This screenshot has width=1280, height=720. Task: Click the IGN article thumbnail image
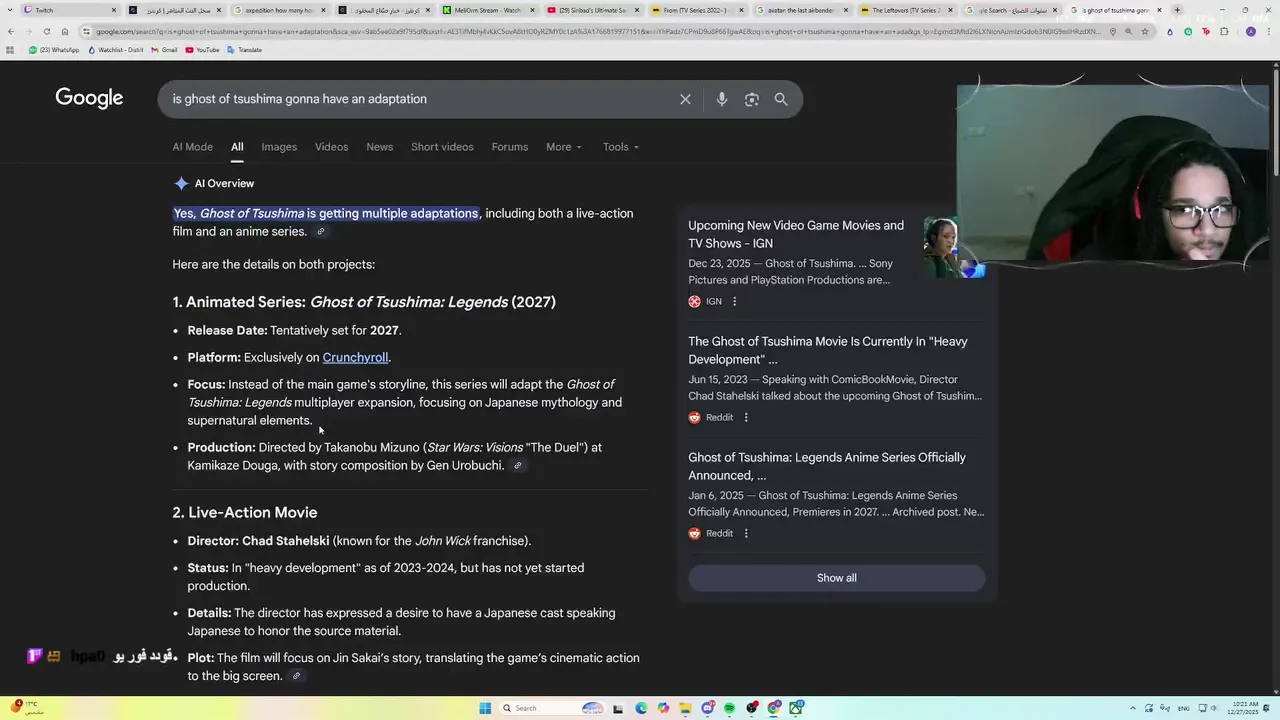pos(954,247)
